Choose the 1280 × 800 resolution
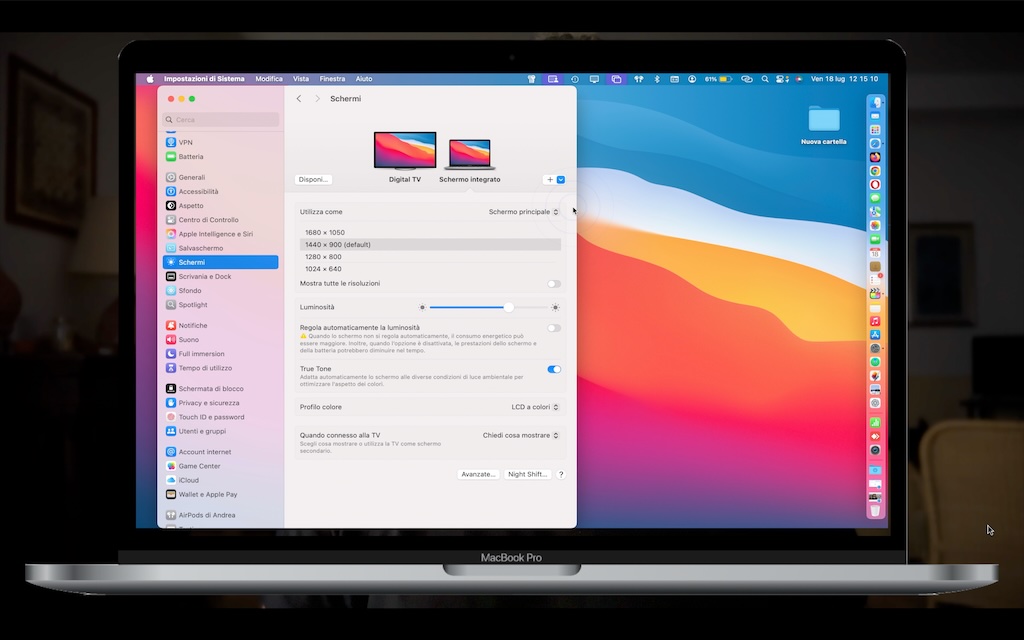Image resolution: width=1024 pixels, height=640 pixels. click(x=430, y=257)
